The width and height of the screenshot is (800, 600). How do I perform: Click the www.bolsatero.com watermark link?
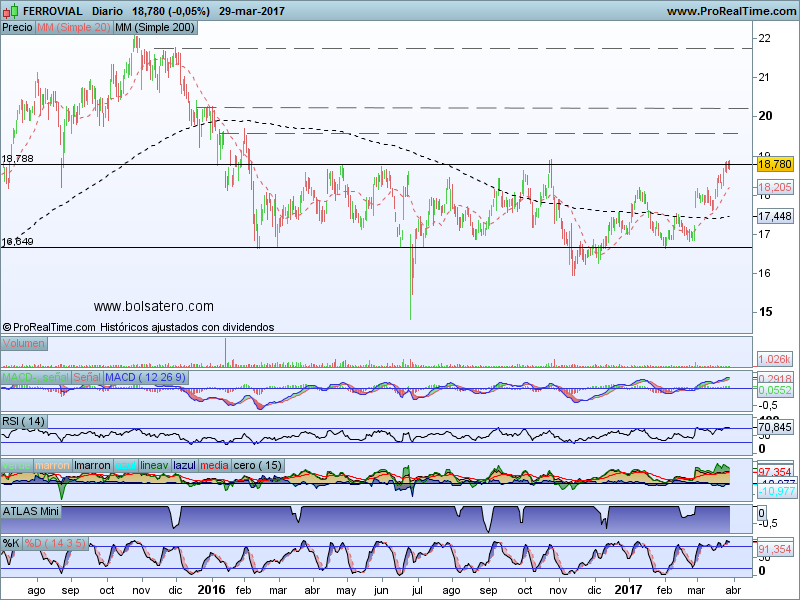153,306
